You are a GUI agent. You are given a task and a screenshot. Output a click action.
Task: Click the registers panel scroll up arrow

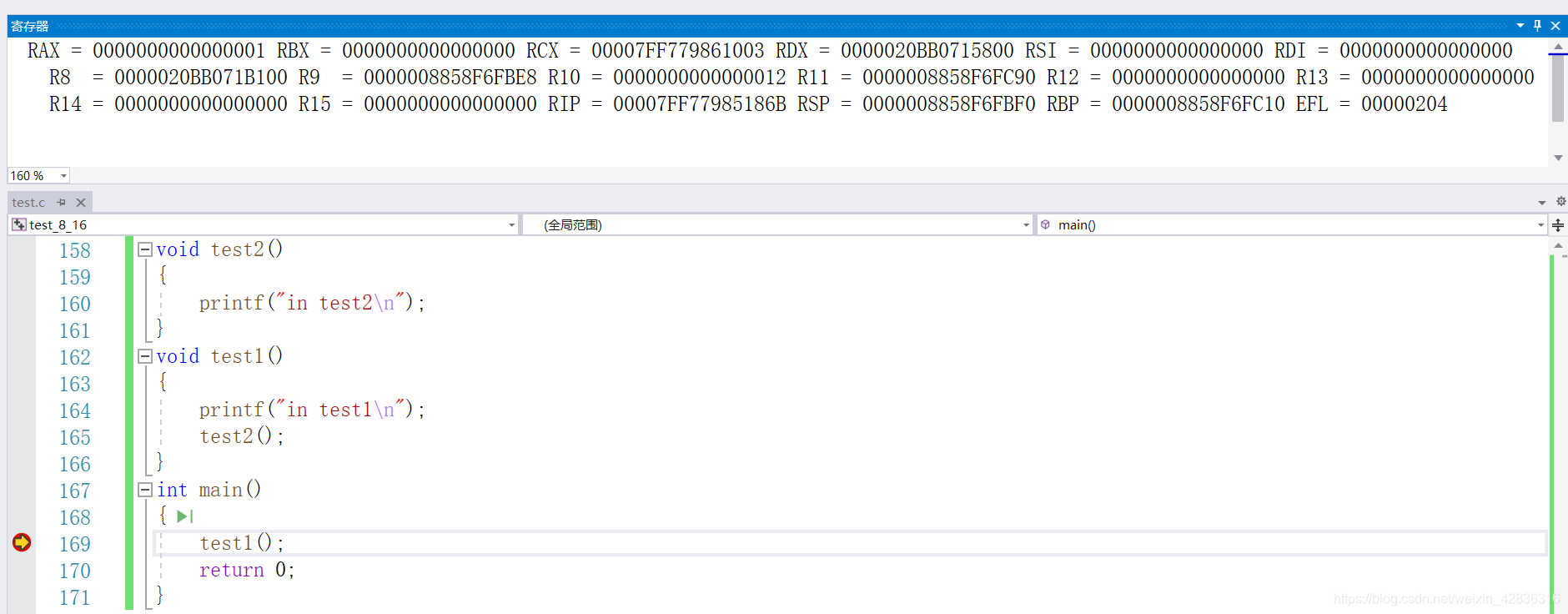(x=1558, y=47)
